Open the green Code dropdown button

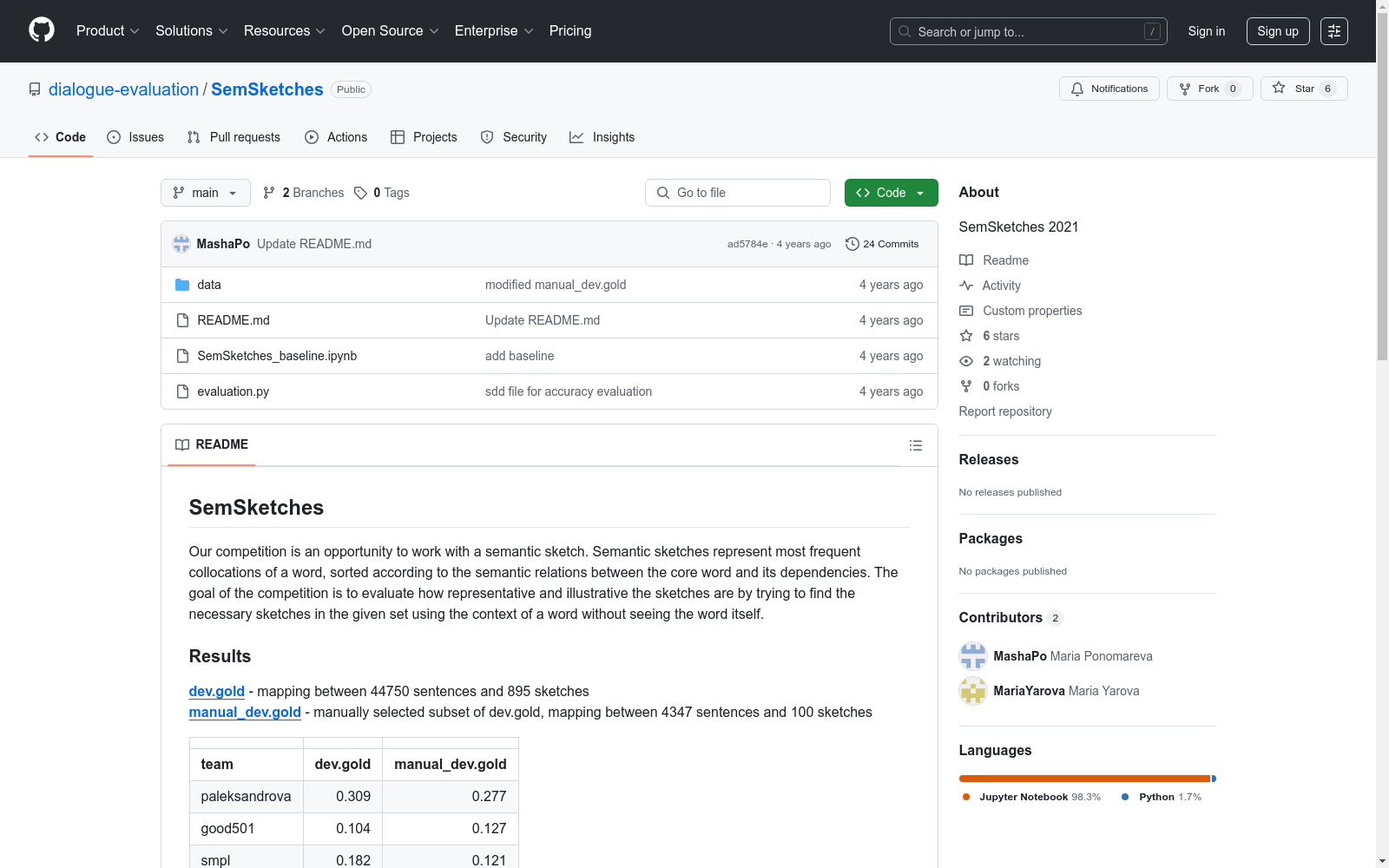(892, 193)
